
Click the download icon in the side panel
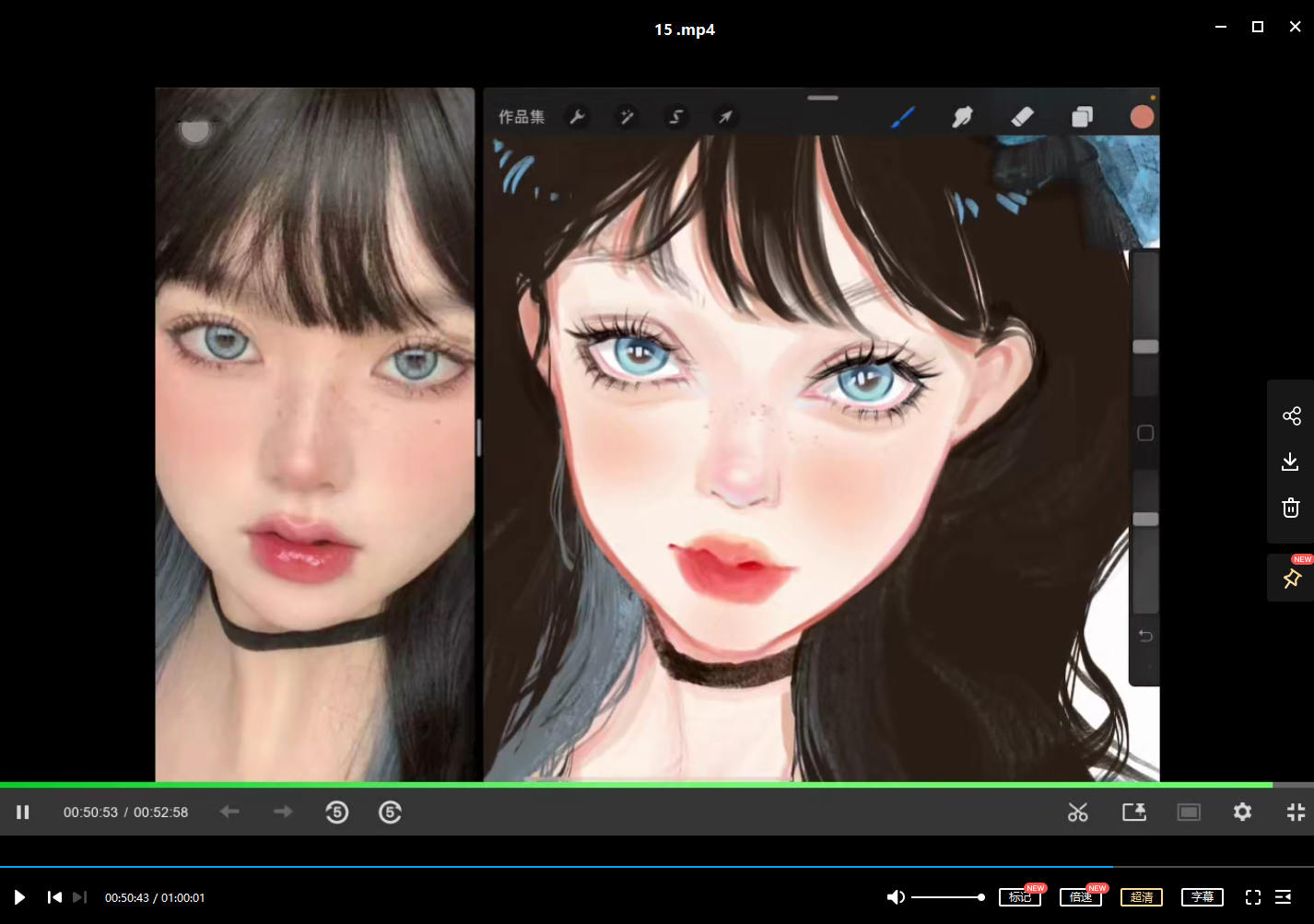(x=1290, y=462)
